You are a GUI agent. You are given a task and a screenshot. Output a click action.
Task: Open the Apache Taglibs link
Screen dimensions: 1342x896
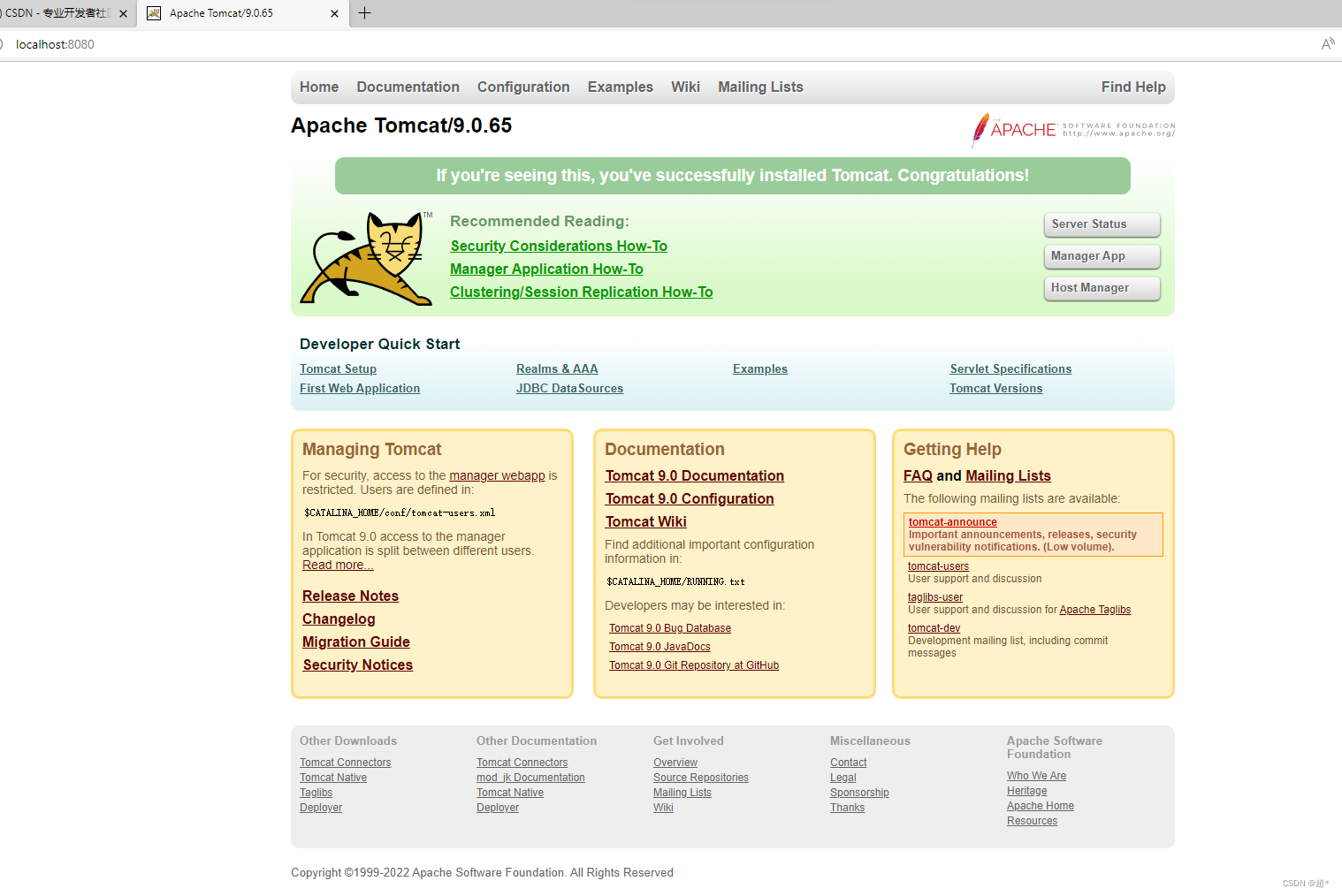tap(1095, 610)
